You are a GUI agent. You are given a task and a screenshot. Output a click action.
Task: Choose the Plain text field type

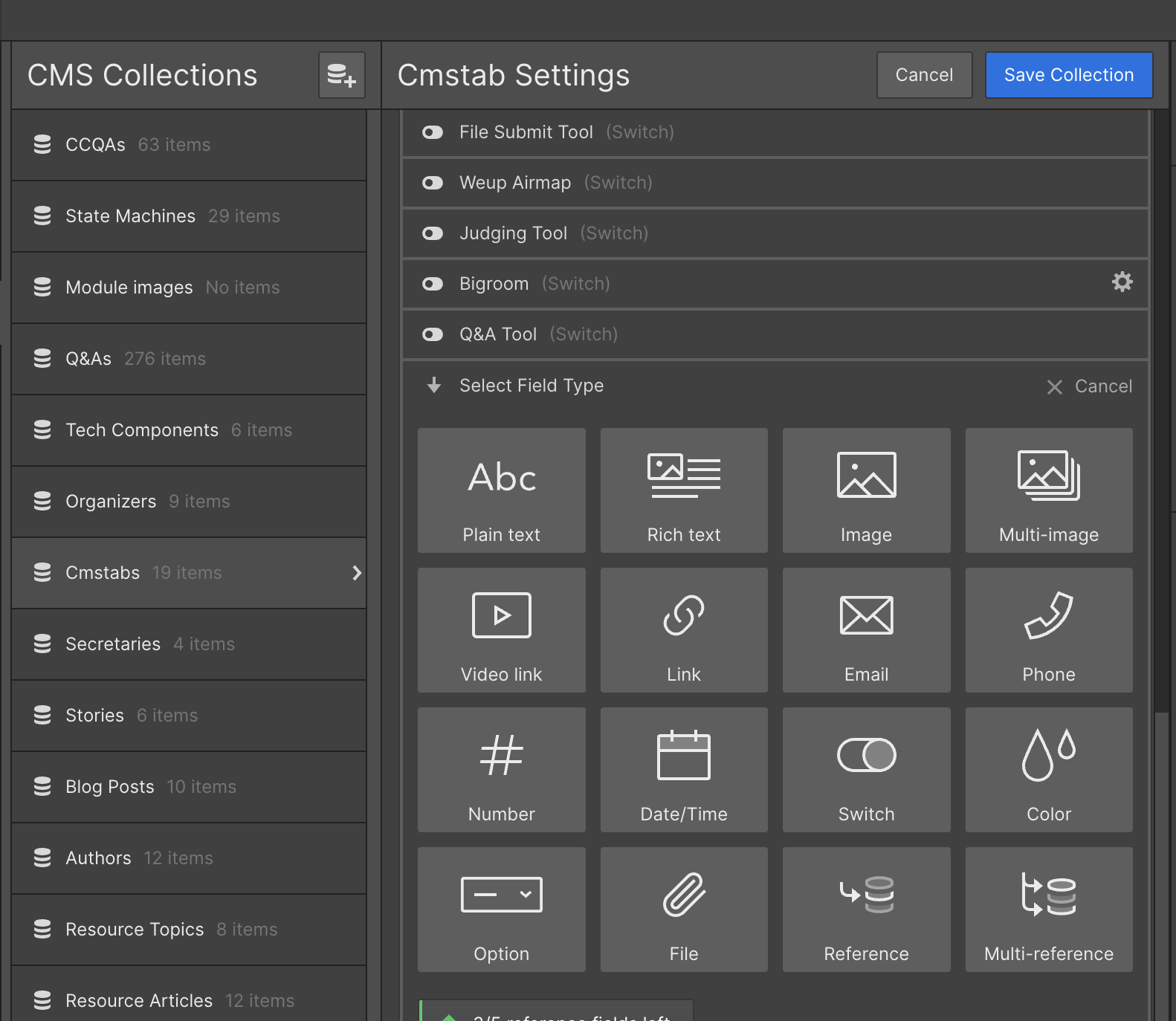coord(501,490)
